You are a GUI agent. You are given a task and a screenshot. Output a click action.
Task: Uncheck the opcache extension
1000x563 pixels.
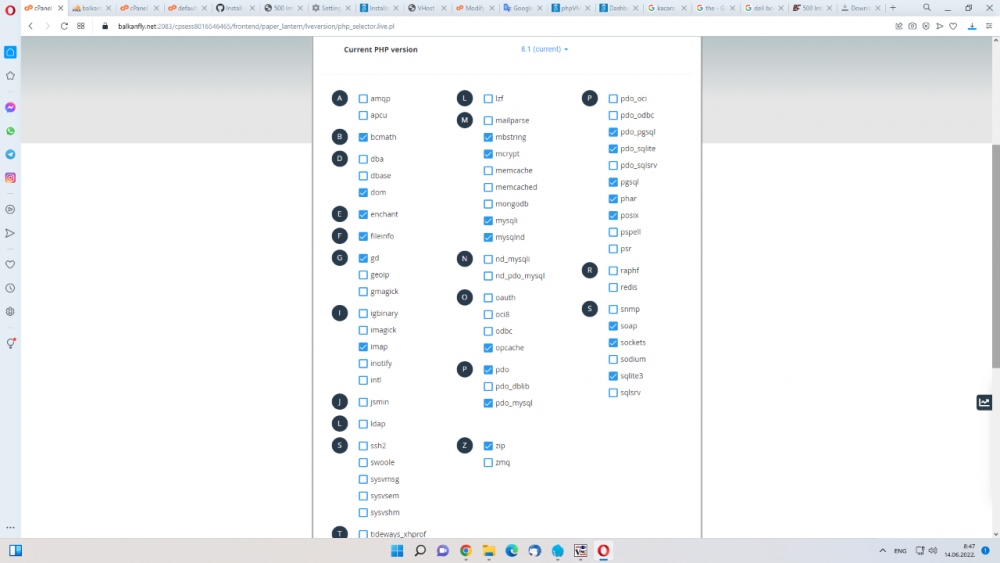tap(488, 348)
